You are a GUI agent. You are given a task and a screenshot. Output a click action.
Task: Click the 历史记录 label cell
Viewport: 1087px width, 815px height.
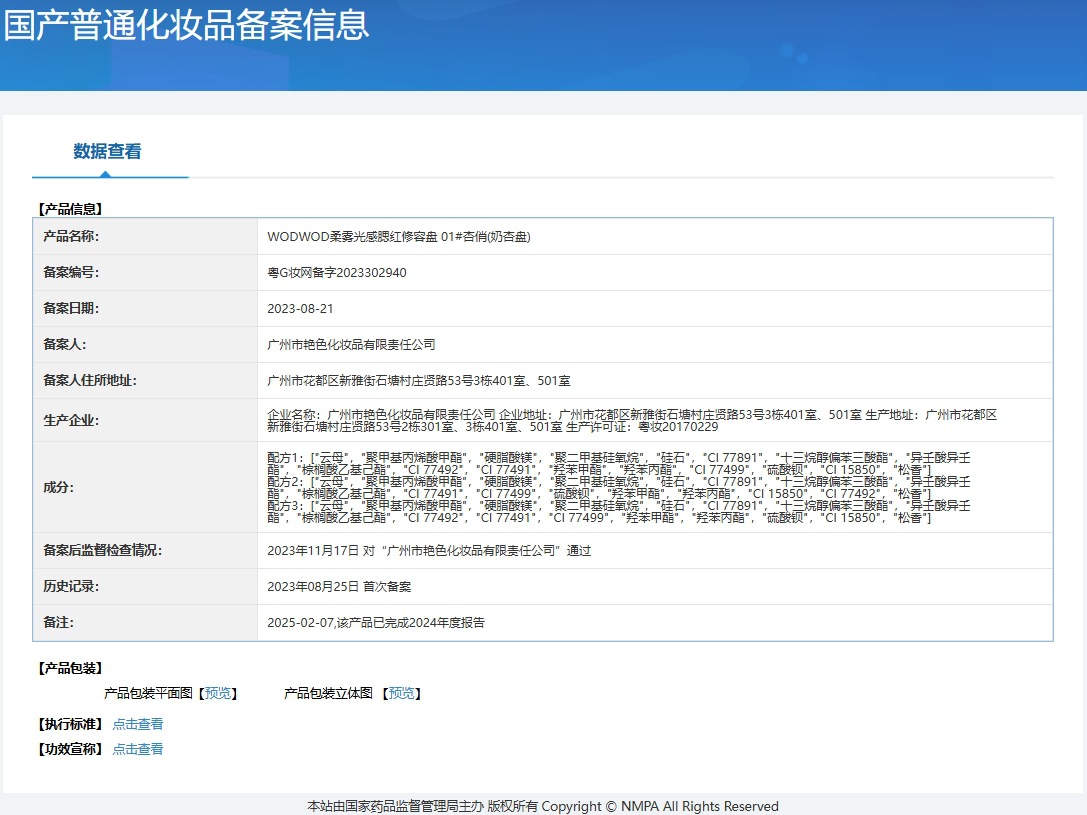pyautogui.click(x=146, y=587)
